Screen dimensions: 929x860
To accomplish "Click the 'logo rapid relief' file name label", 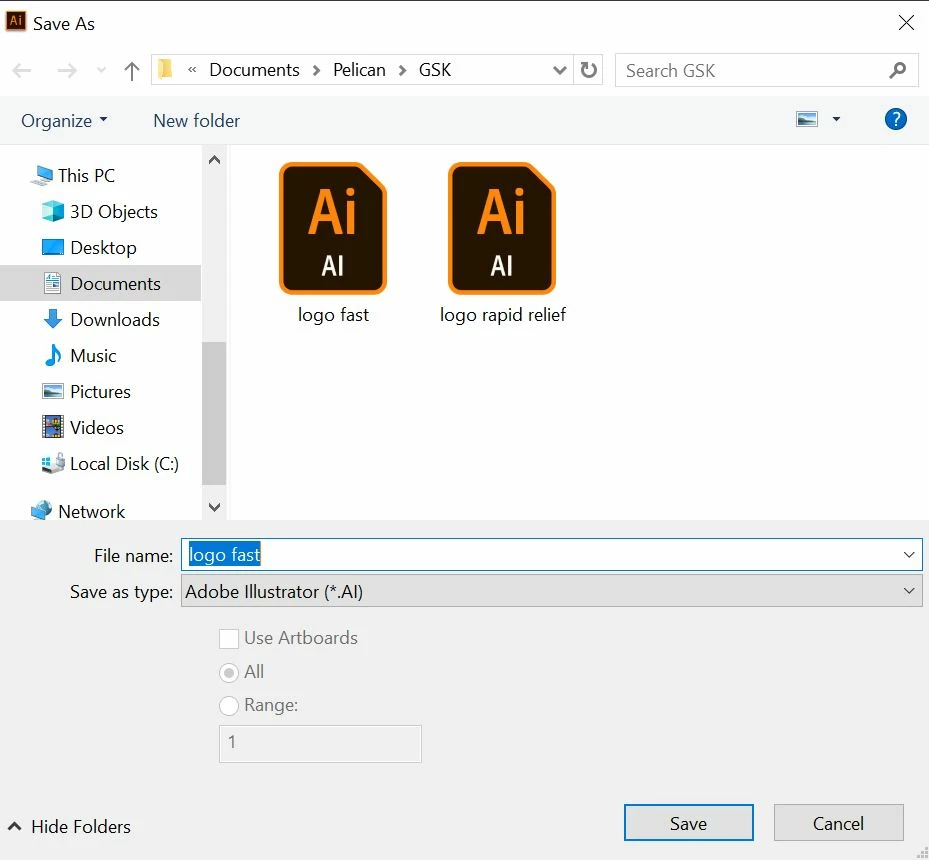I will pyautogui.click(x=502, y=315).
